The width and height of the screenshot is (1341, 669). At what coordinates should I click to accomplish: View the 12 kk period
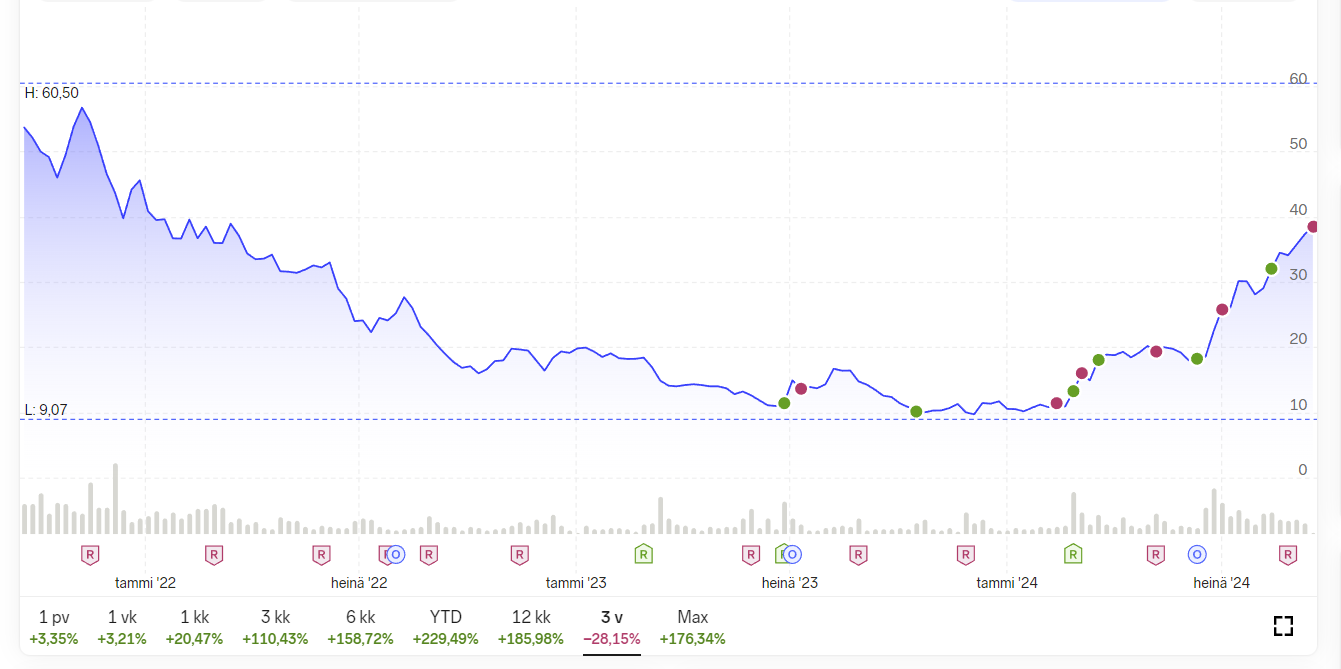530,627
